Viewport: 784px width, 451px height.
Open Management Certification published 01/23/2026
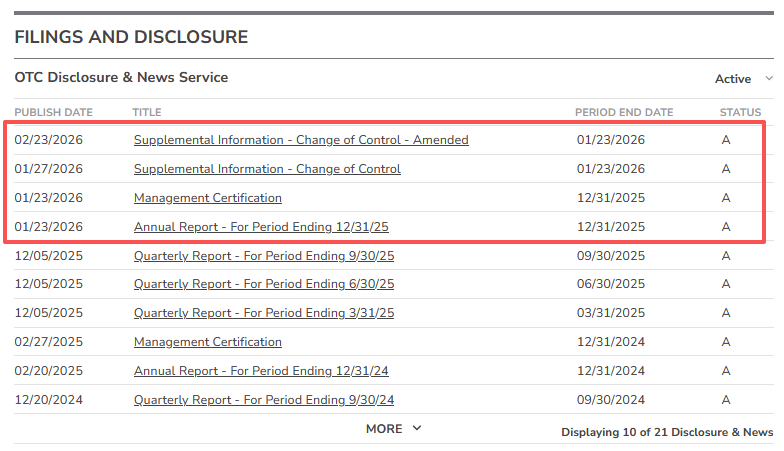(208, 198)
